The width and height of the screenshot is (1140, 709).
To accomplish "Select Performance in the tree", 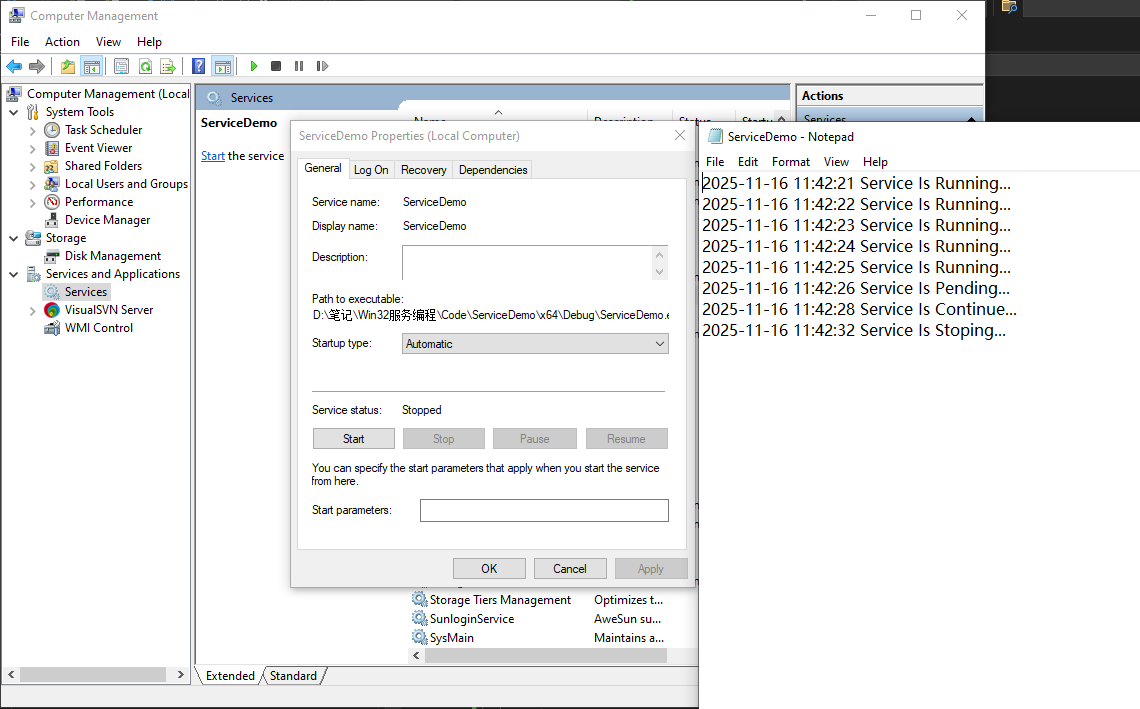I will 99,201.
